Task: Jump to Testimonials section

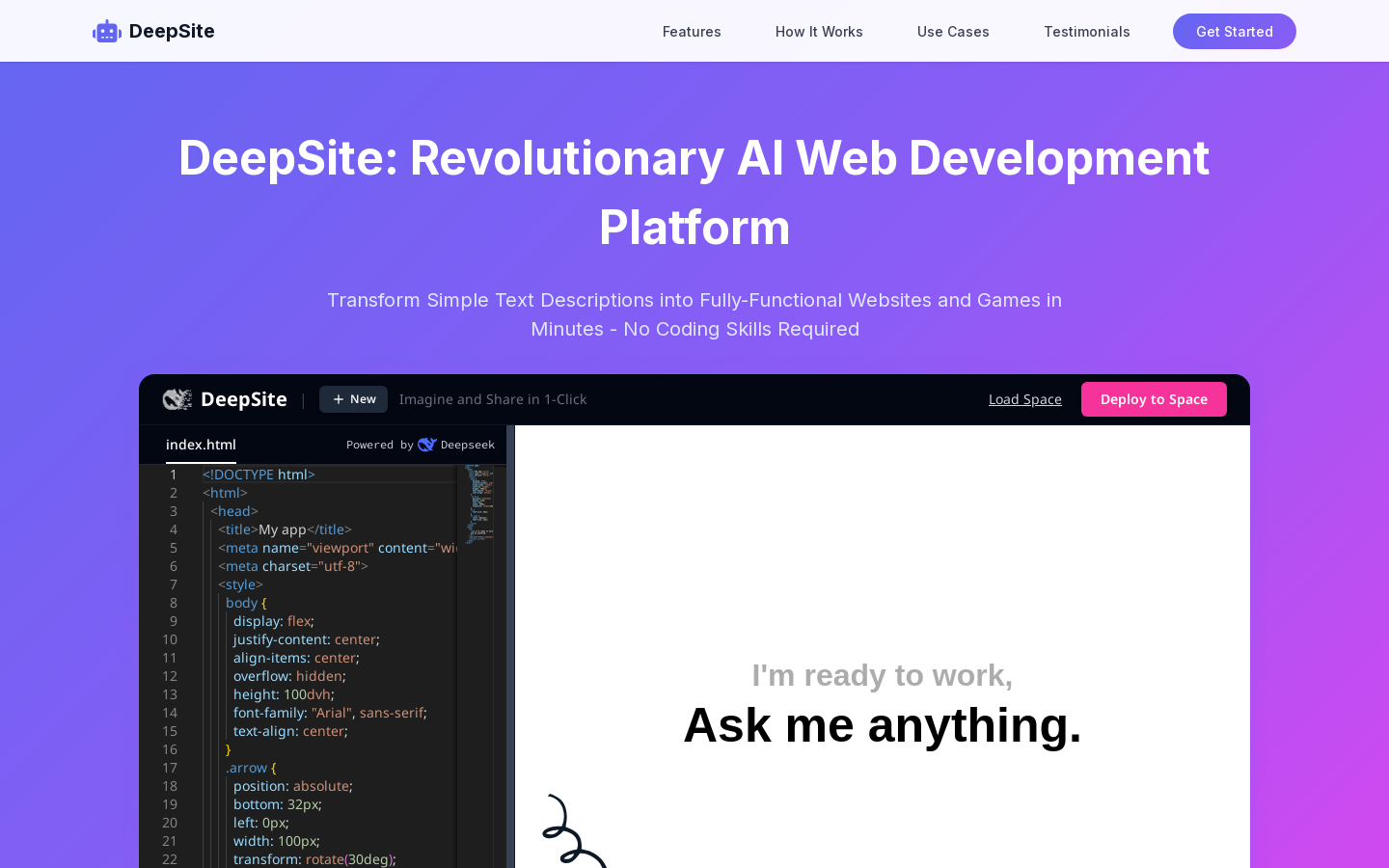Action: [x=1087, y=32]
